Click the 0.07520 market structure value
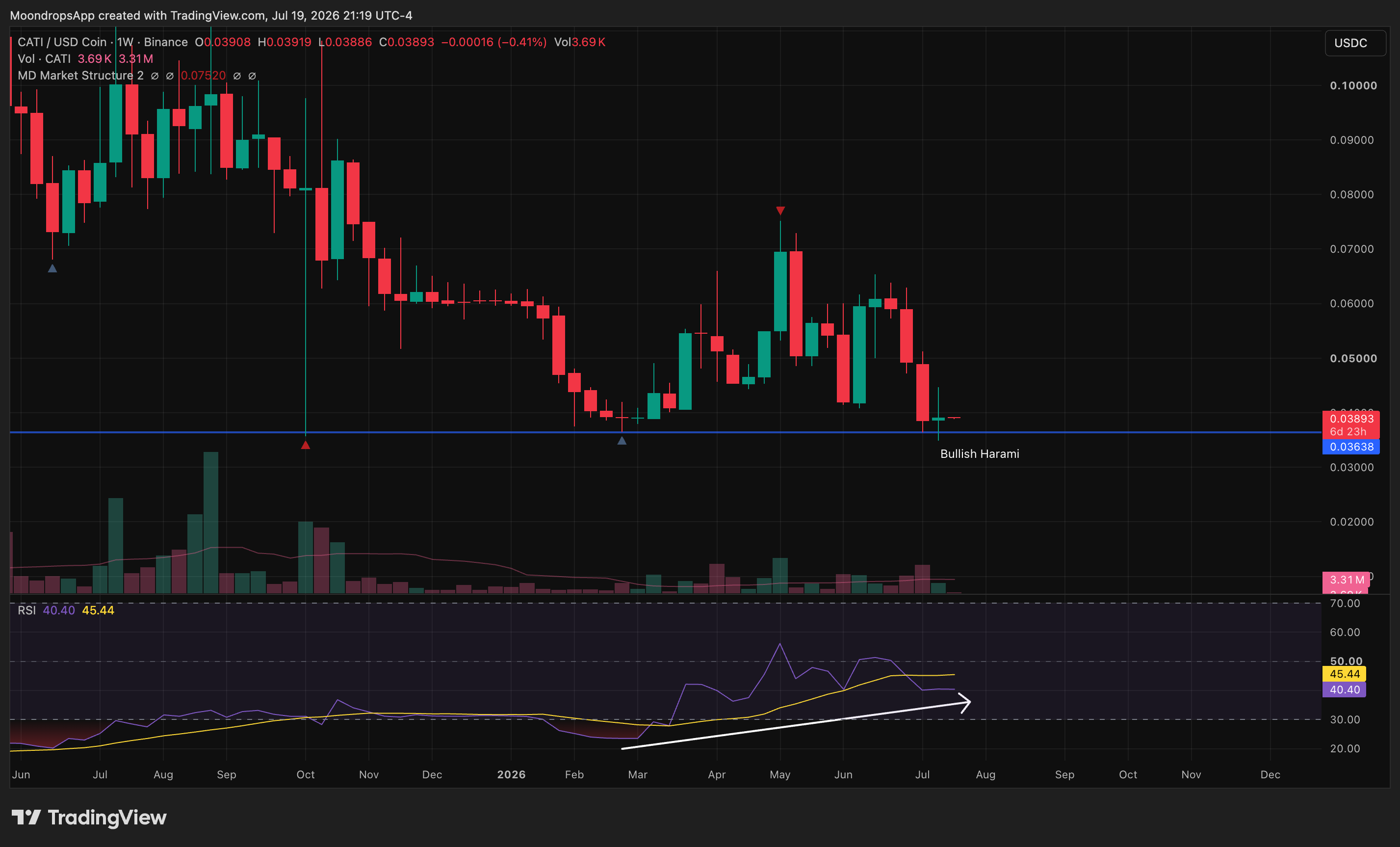This screenshot has height=847, width=1400. tap(203, 76)
